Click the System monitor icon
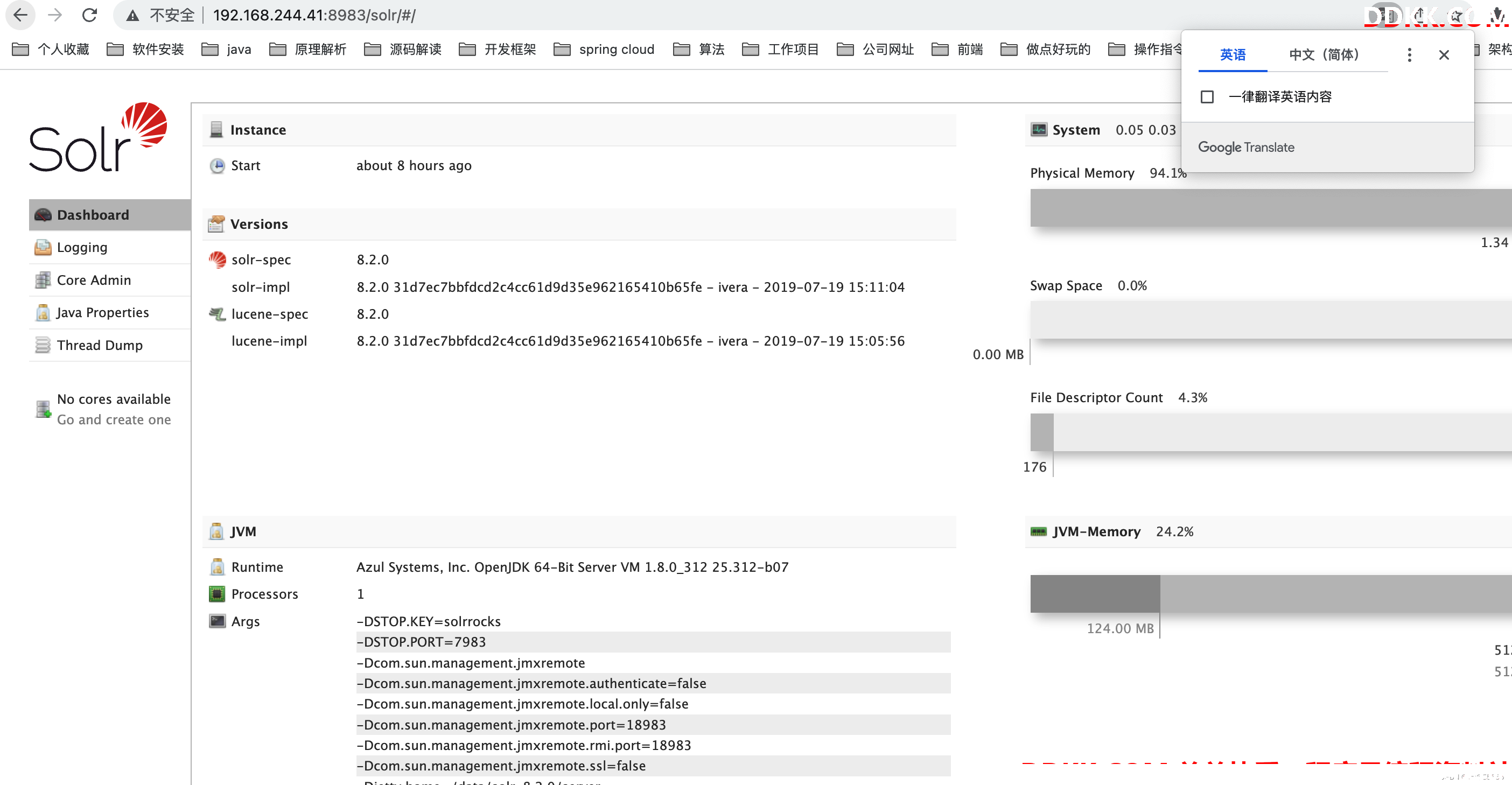Viewport: 1512px width, 785px height. [1038, 130]
